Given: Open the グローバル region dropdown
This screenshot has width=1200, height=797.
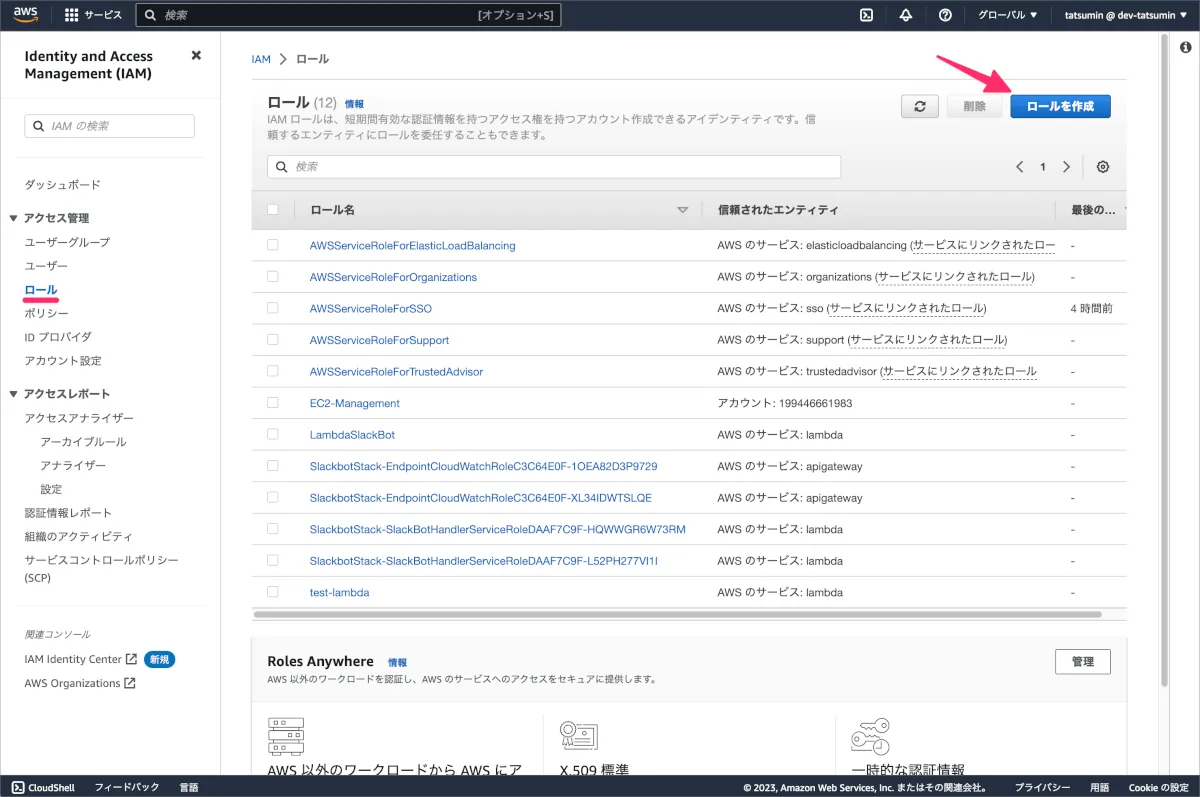Looking at the screenshot, I should (x=1007, y=15).
